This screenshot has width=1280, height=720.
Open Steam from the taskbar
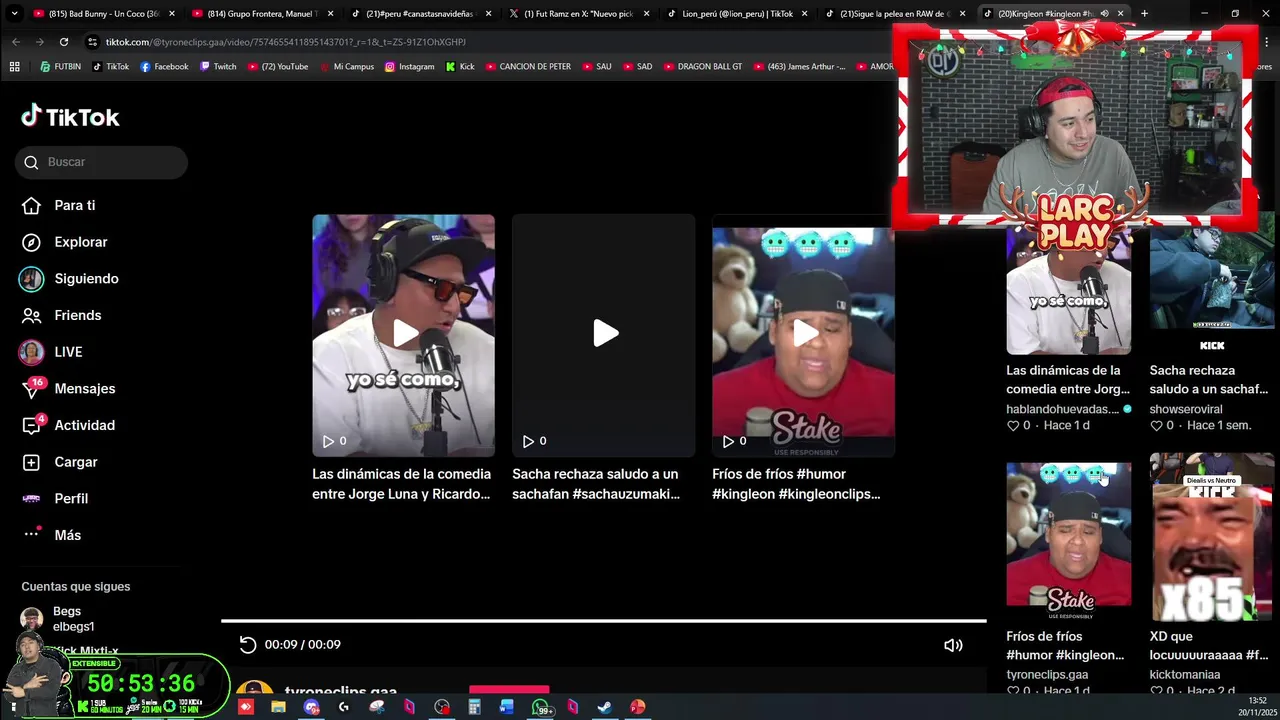604,707
